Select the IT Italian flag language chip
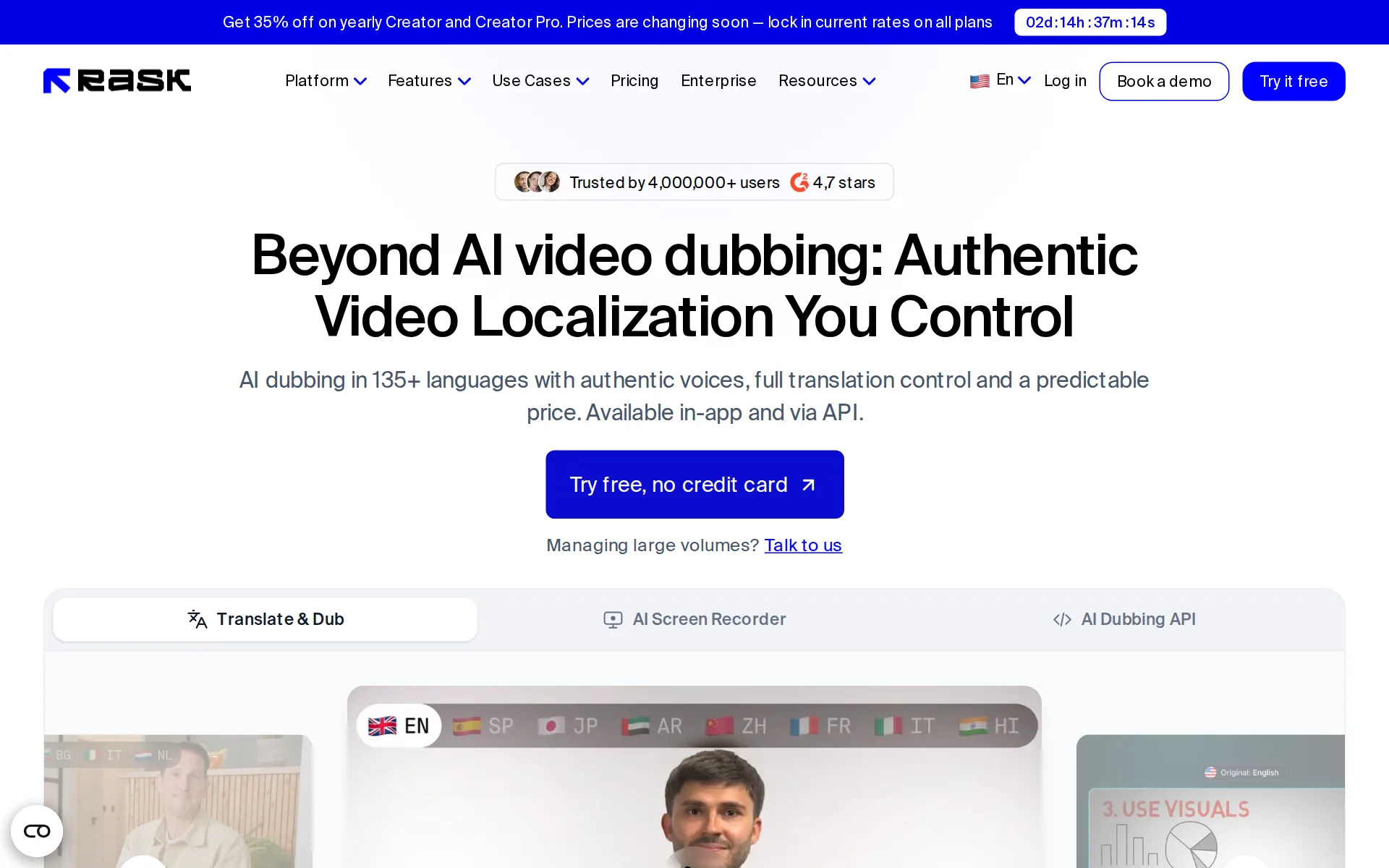 (905, 726)
